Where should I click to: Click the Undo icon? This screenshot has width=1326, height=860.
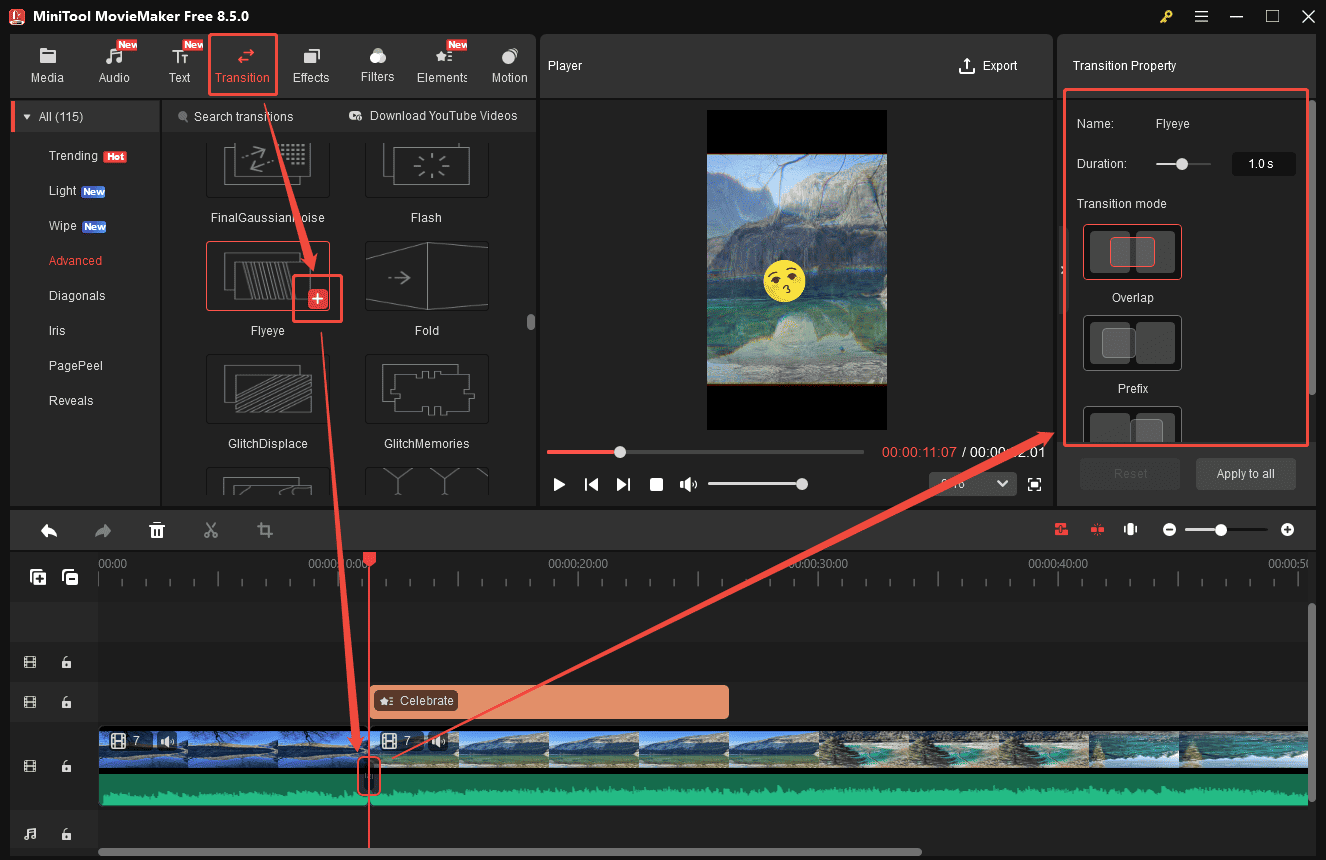click(49, 530)
